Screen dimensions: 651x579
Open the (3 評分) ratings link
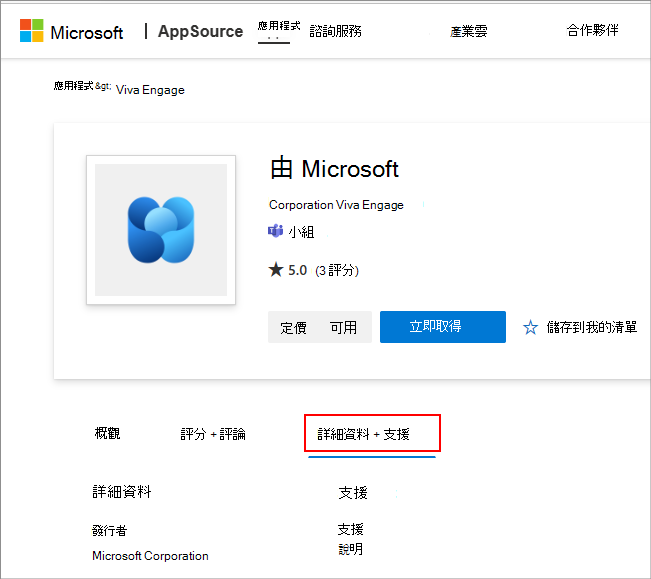[337, 271]
